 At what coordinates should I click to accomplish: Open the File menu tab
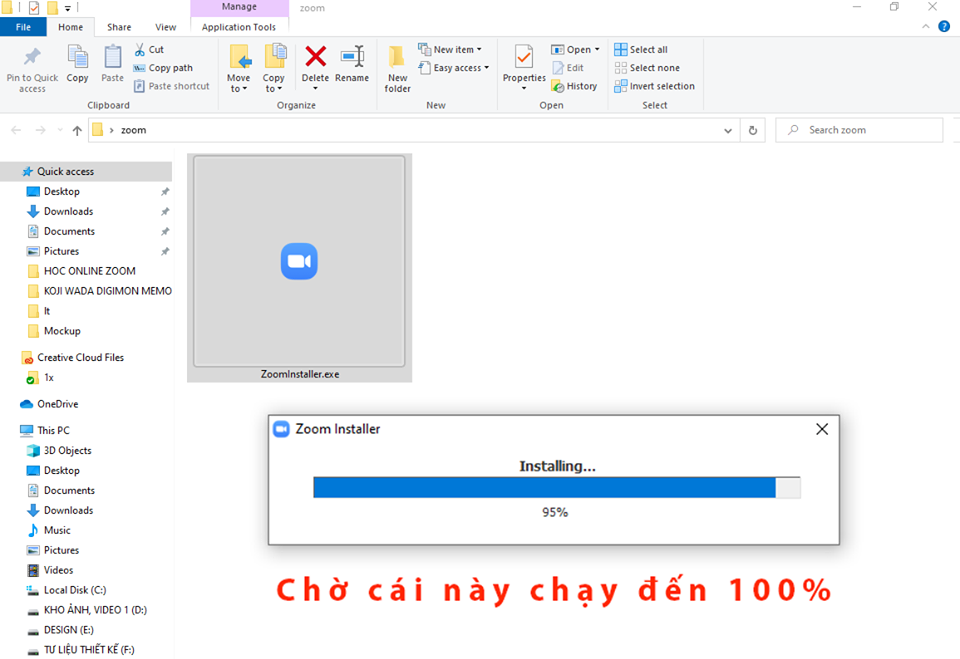coord(23,27)
